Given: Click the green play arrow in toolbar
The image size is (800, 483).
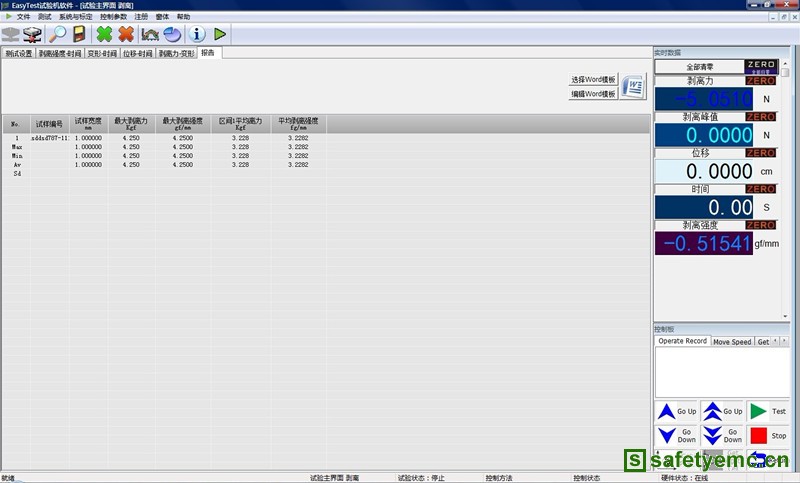Looking at the screenshot, I should coord(220,34).
